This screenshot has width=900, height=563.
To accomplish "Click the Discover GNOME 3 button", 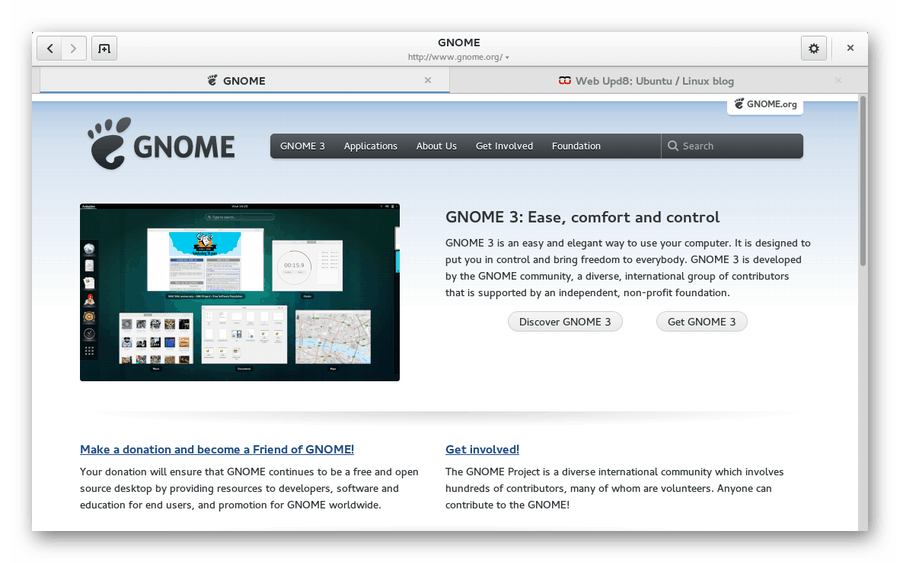I will pos(565,321).
